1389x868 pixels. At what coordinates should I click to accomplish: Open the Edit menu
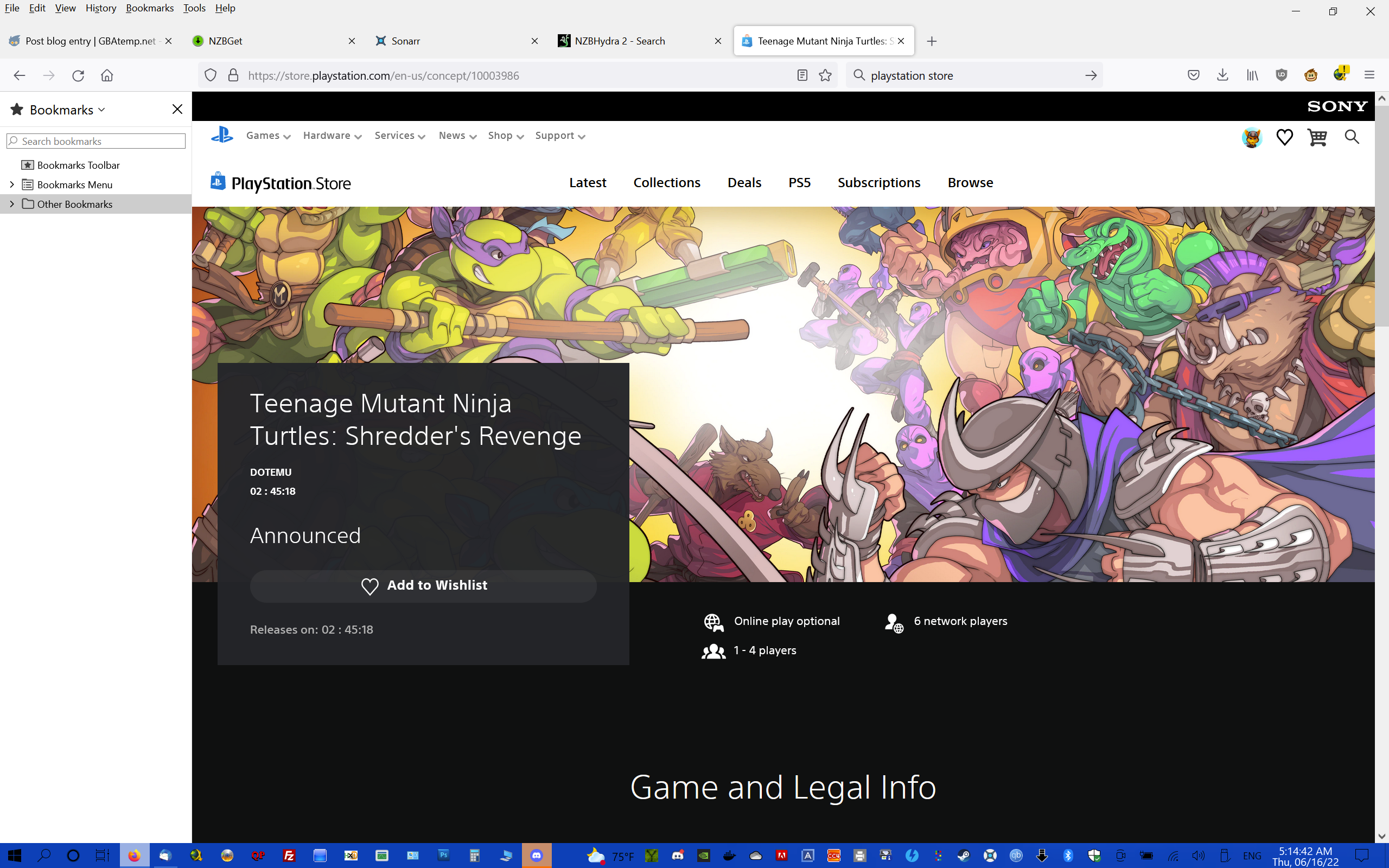[x=37, y=8]
